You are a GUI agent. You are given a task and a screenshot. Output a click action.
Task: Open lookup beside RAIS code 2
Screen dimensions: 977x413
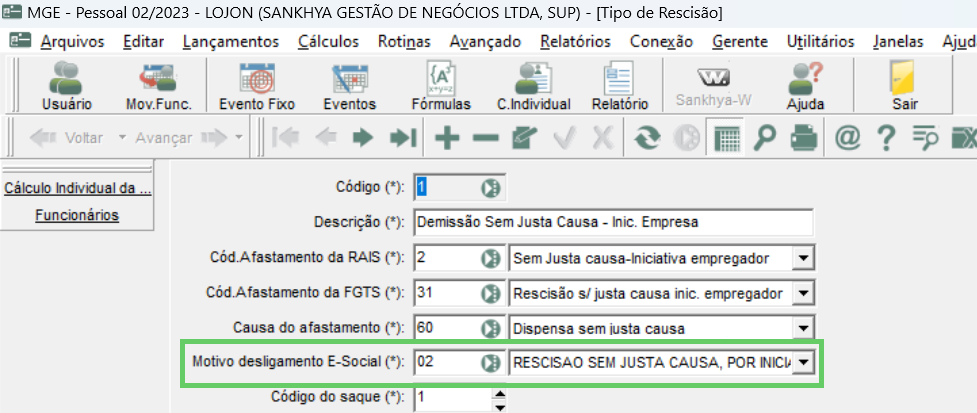(x=491, y=258)
